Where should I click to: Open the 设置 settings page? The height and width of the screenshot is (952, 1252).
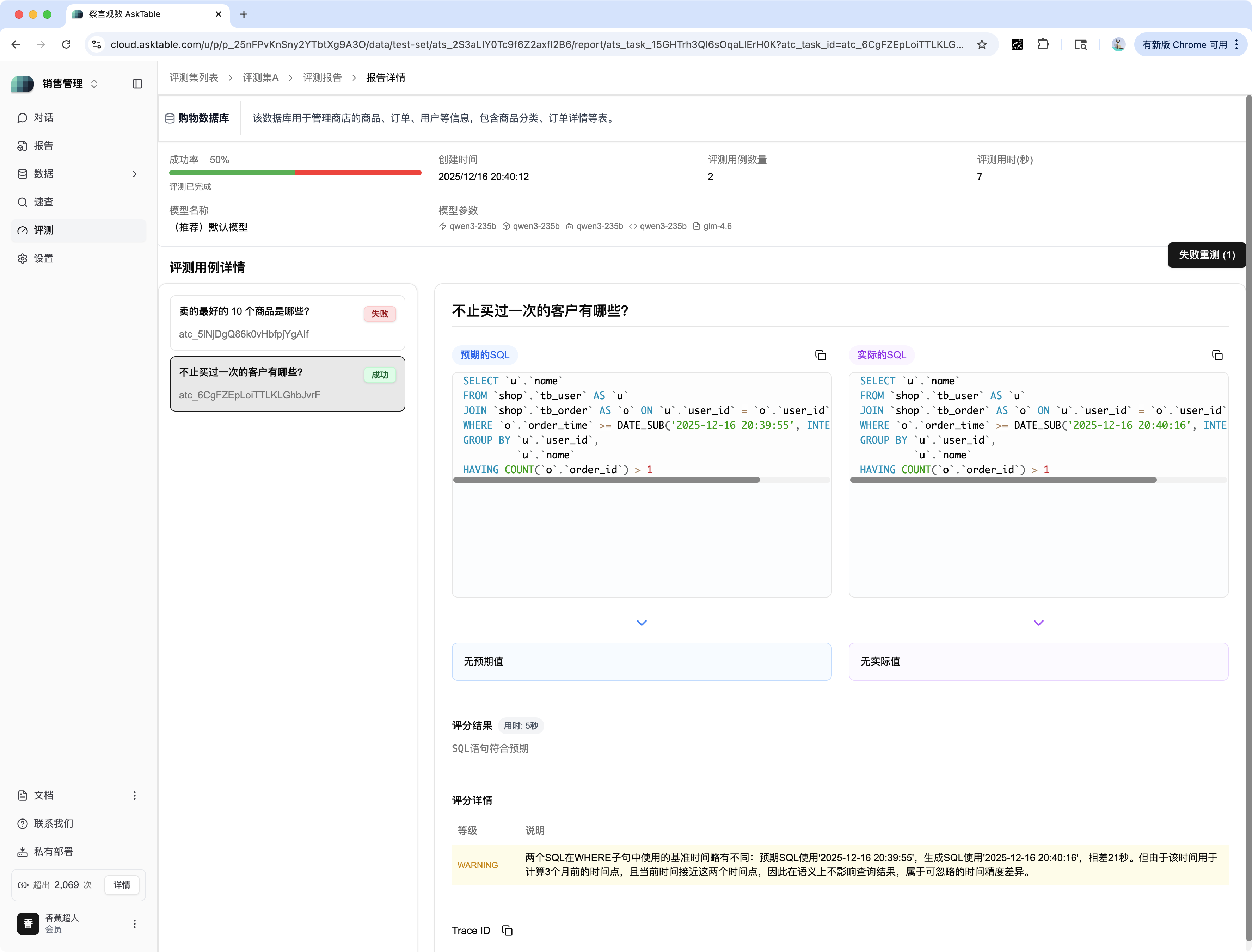point(43,258)
